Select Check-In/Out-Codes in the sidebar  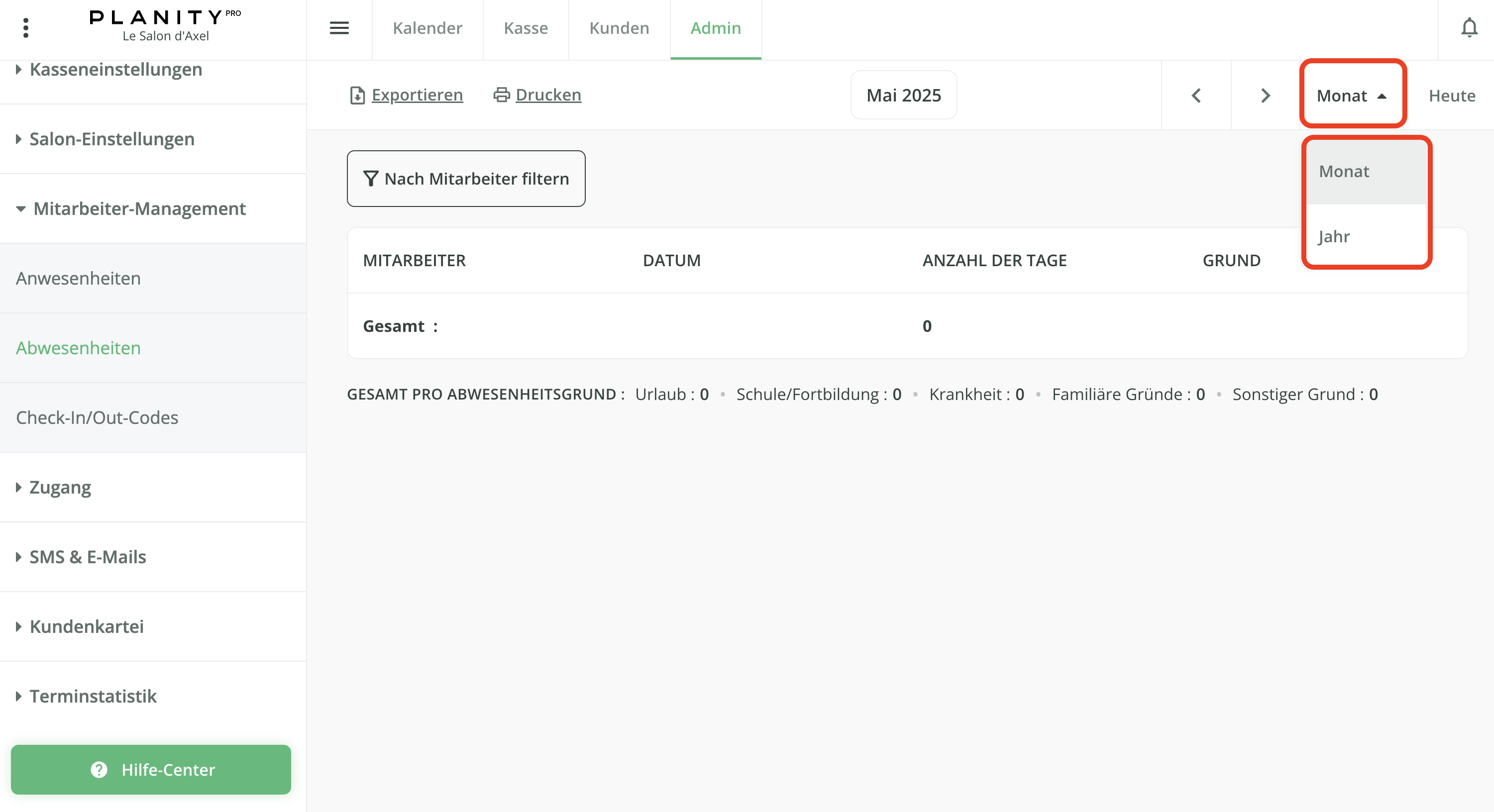pos(97,417)
